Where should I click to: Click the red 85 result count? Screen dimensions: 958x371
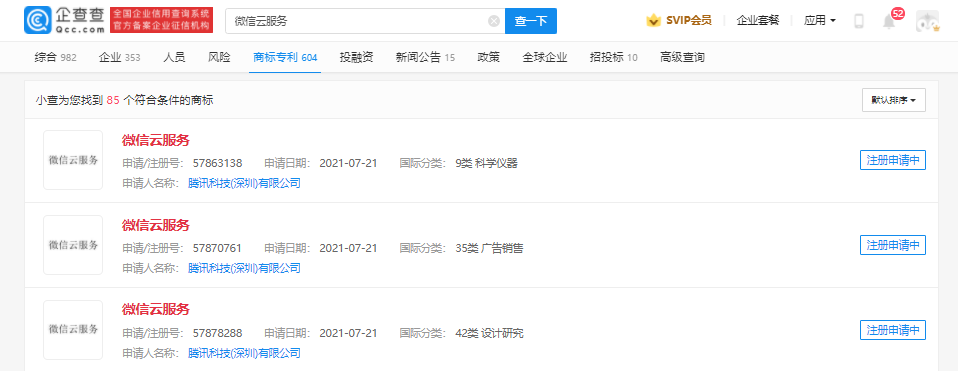point(112,101)
